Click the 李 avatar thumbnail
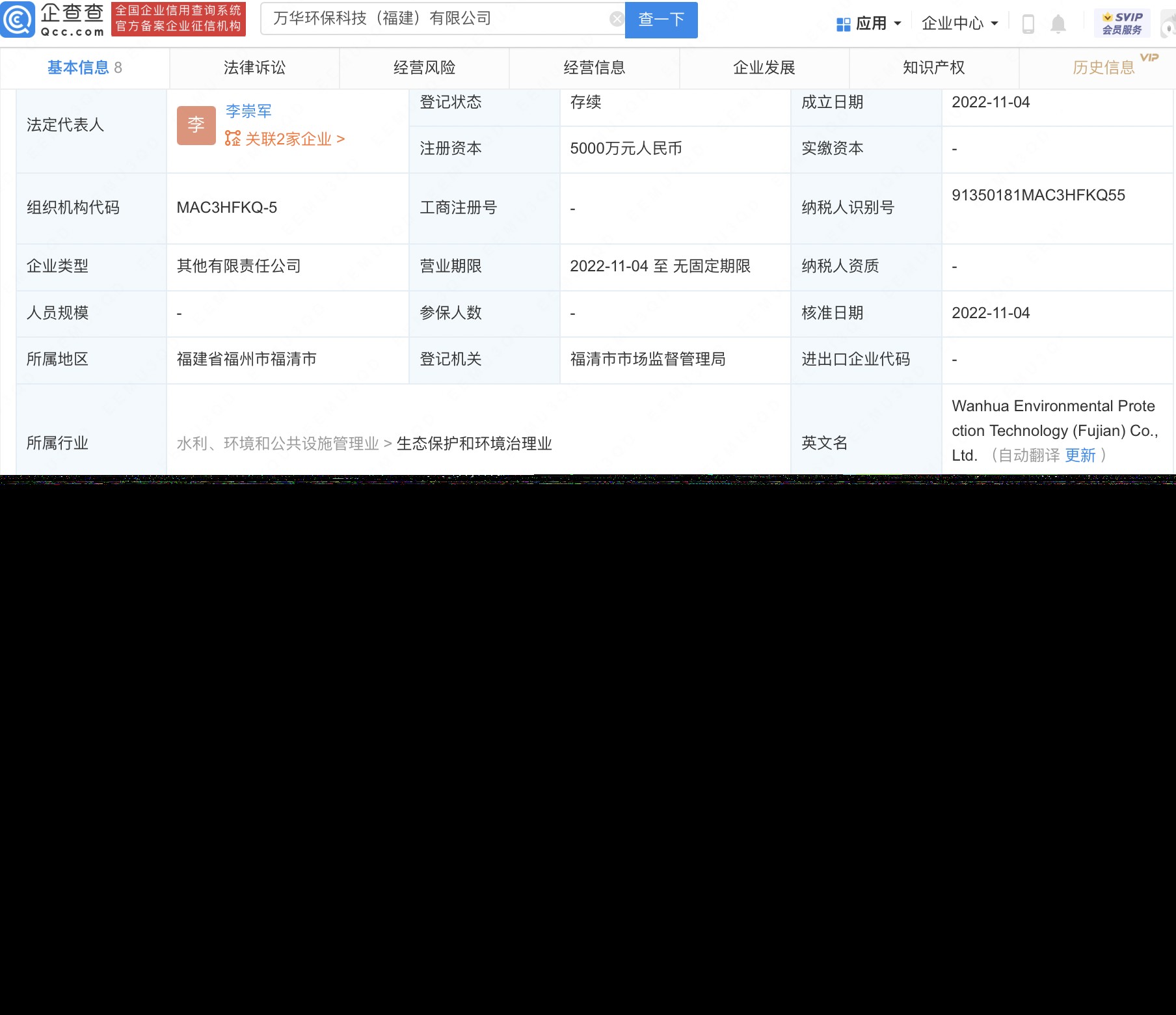 [x=196, y=125]
